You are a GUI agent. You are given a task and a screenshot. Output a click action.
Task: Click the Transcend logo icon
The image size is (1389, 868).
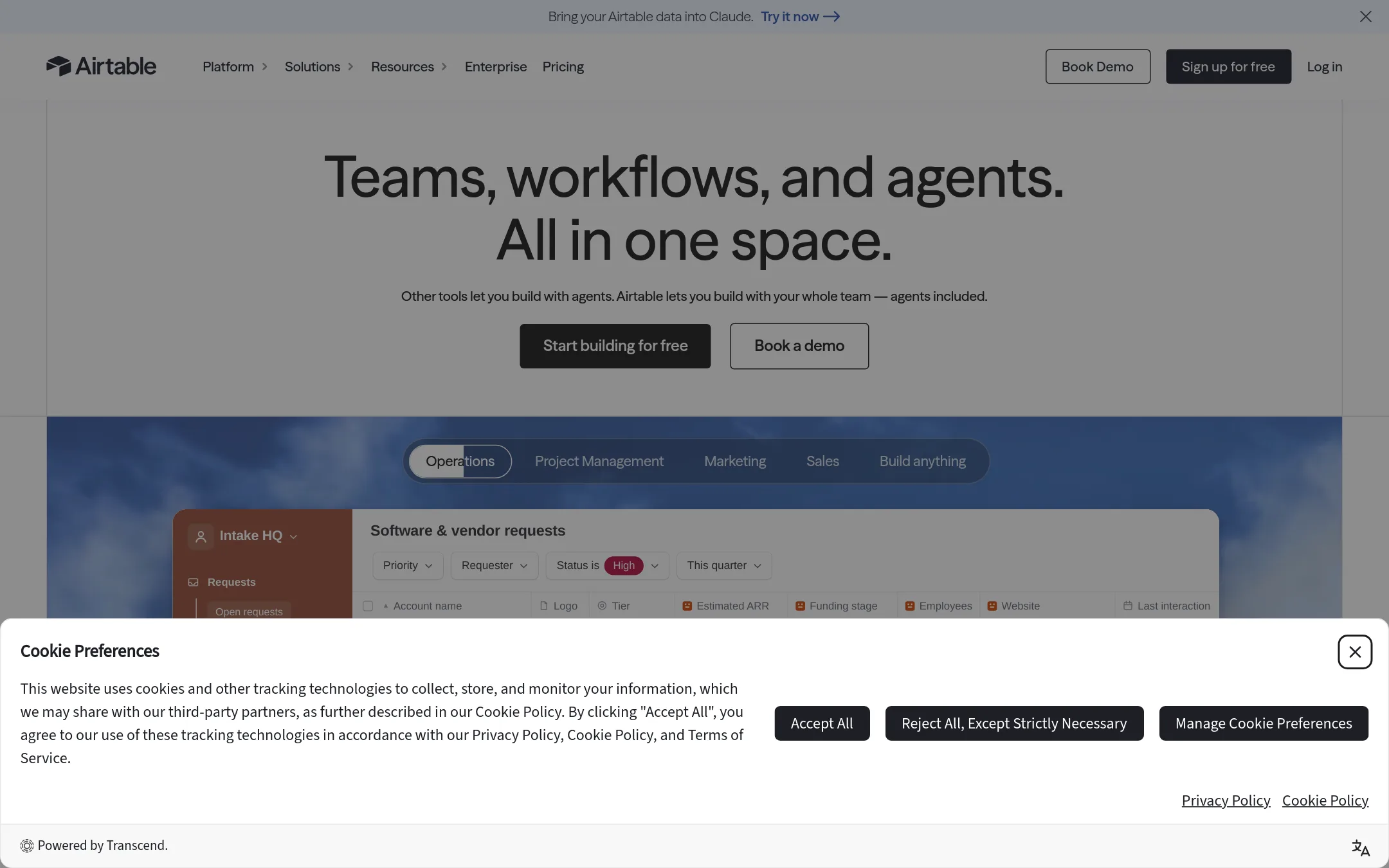click(x=26, y=845)
